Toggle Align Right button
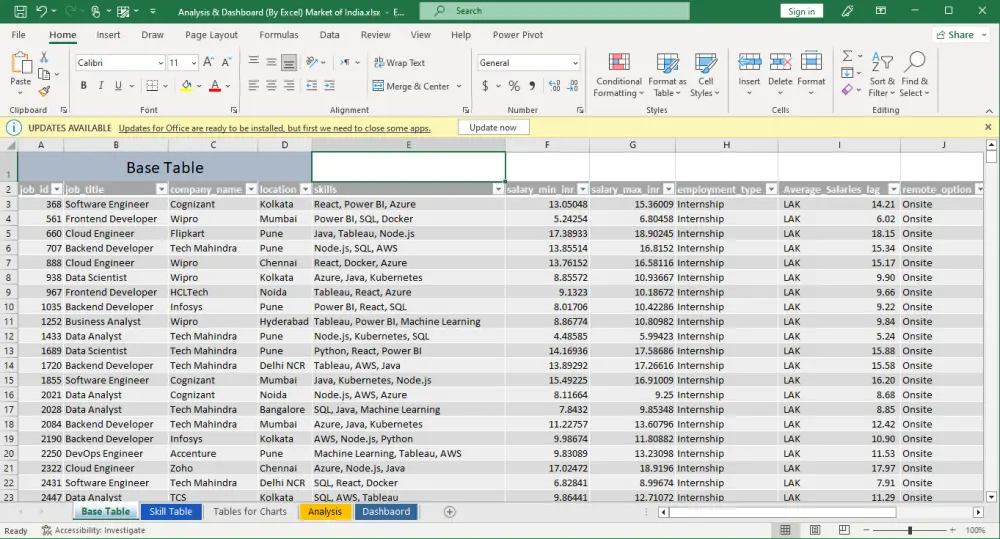Image resolution: width=1000 pixels, height=539 pixels. click(x=289, y=85)
